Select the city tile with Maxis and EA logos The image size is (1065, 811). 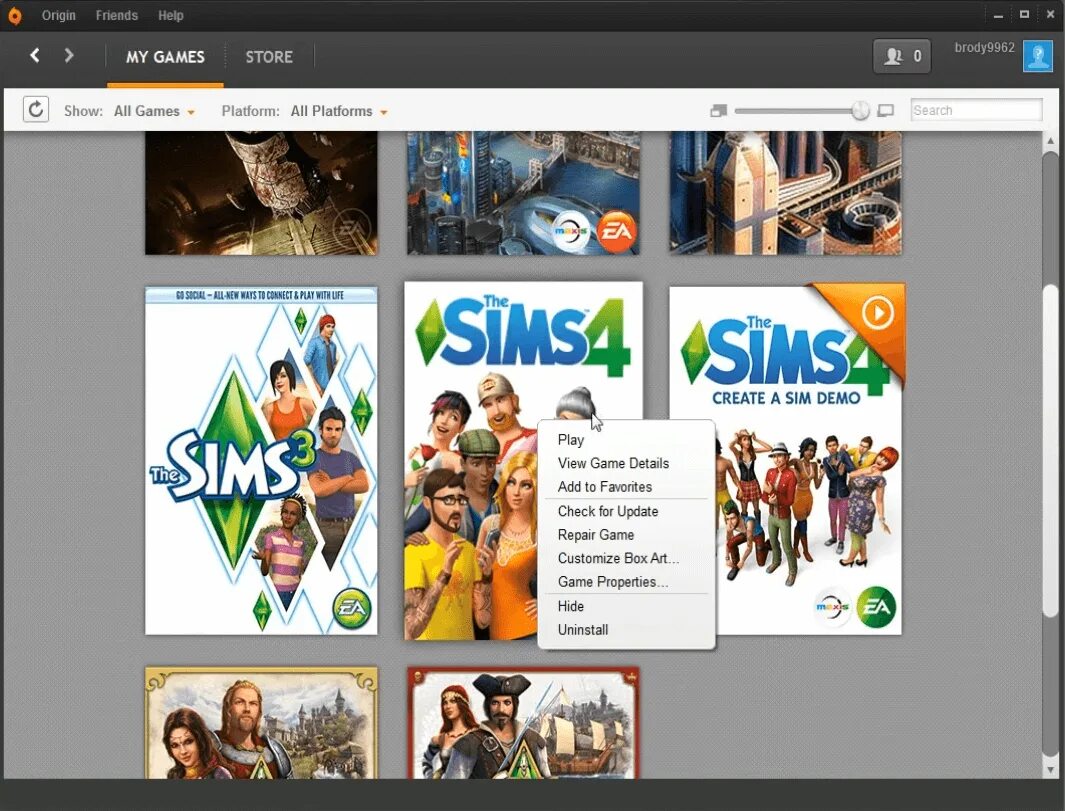(x=523, y=194)
